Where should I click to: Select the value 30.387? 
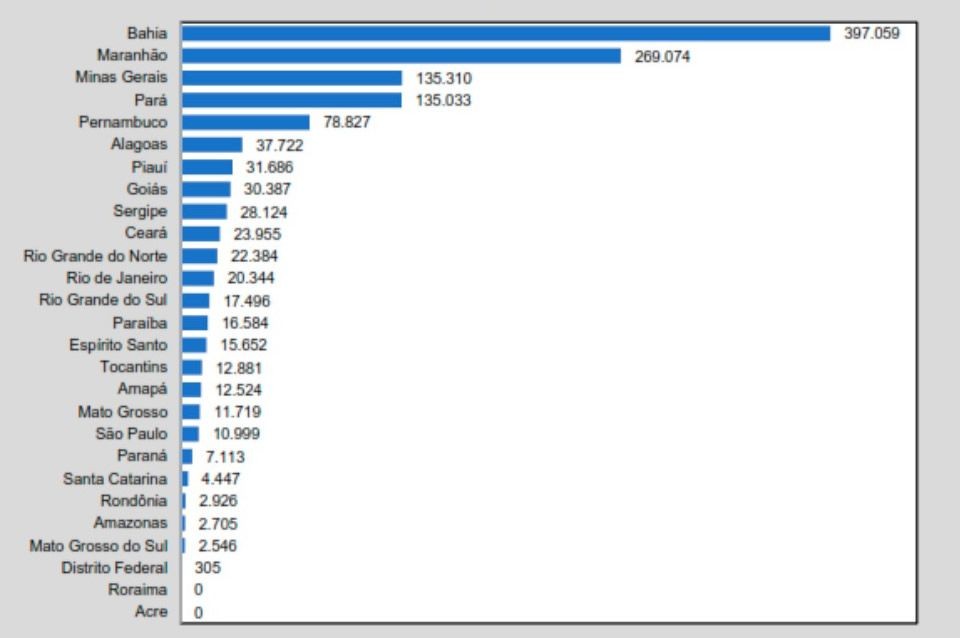coord(268,189)
